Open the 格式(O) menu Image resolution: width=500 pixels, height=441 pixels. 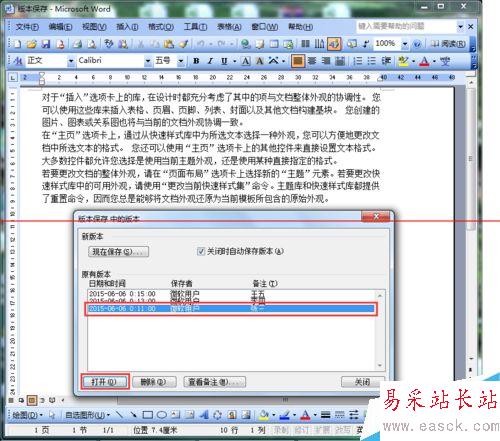[161, 27]
